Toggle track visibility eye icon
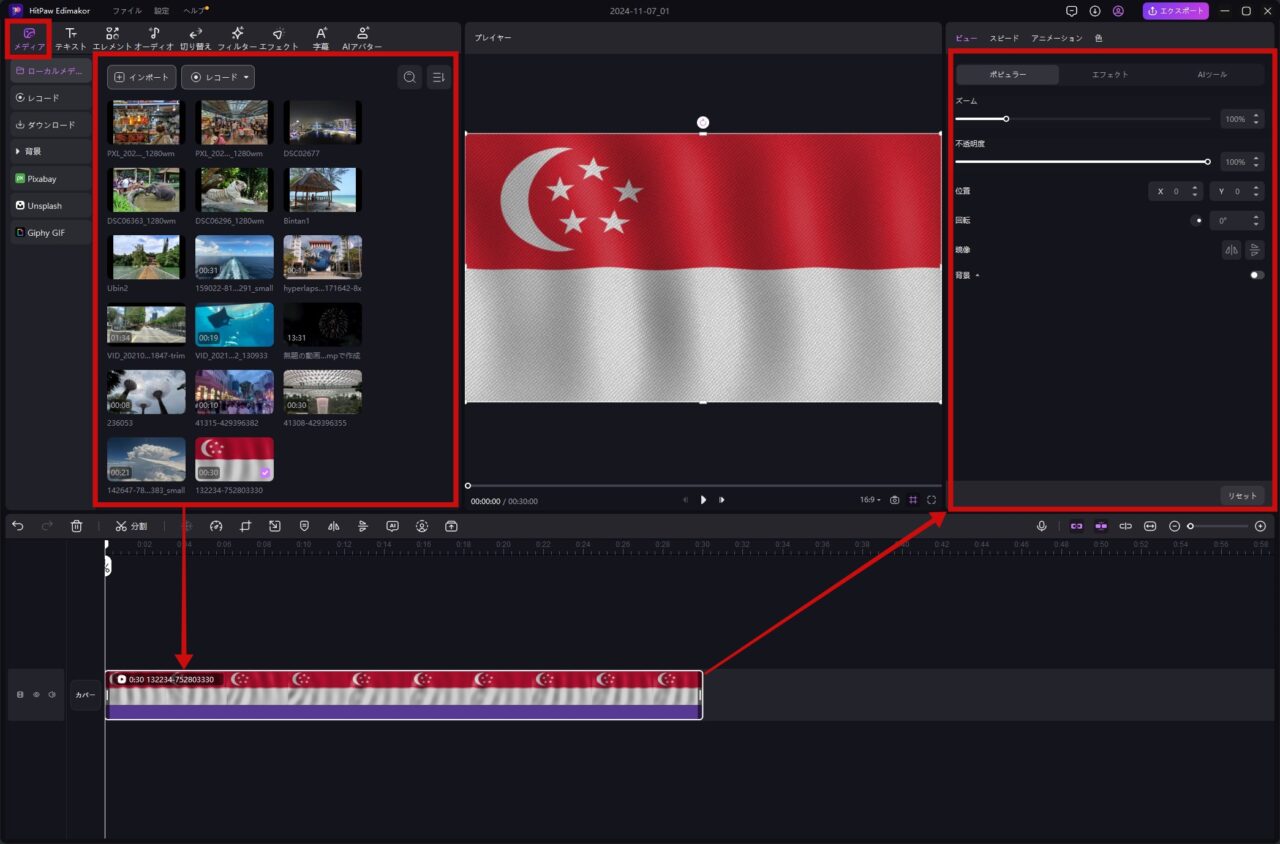Screen dimensions: 1280x844 (36, 694)
